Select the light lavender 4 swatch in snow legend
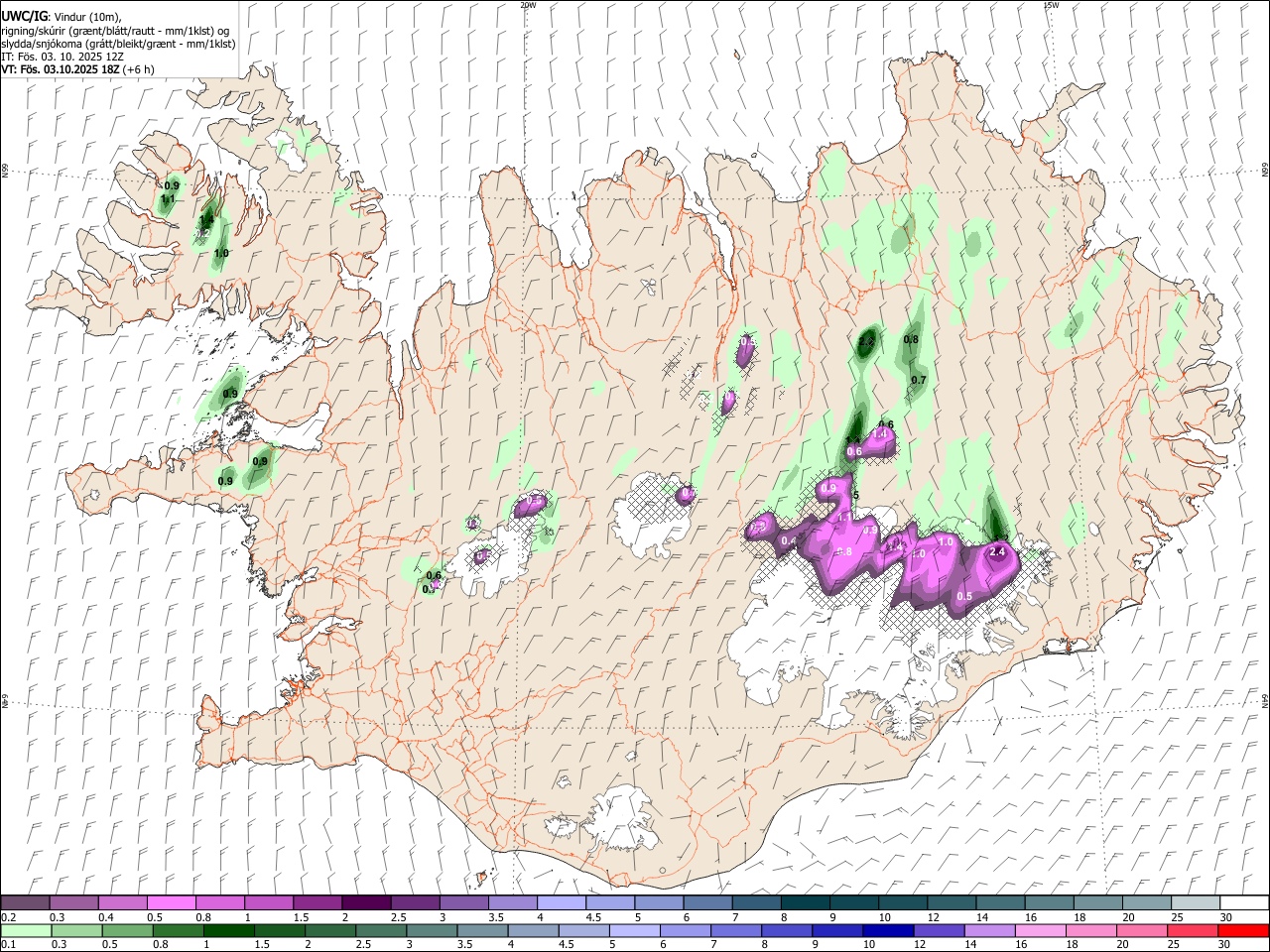This screenshot has width=1270, height=952. pyautogui.click(x=561, y=903)
